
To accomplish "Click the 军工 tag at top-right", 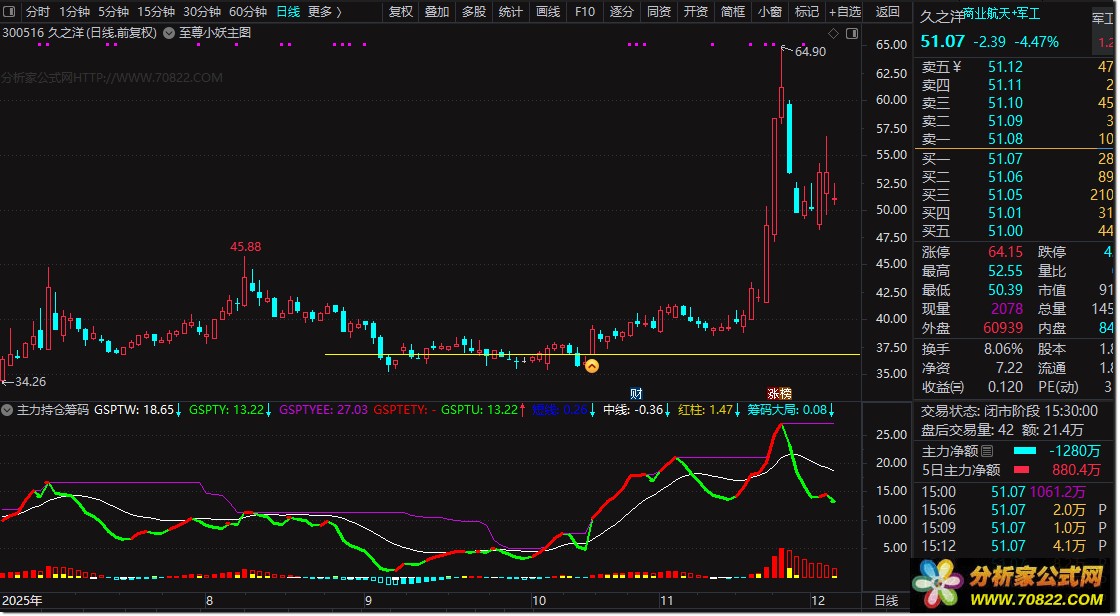I will pyautogui.click(x=1104, y=18).
